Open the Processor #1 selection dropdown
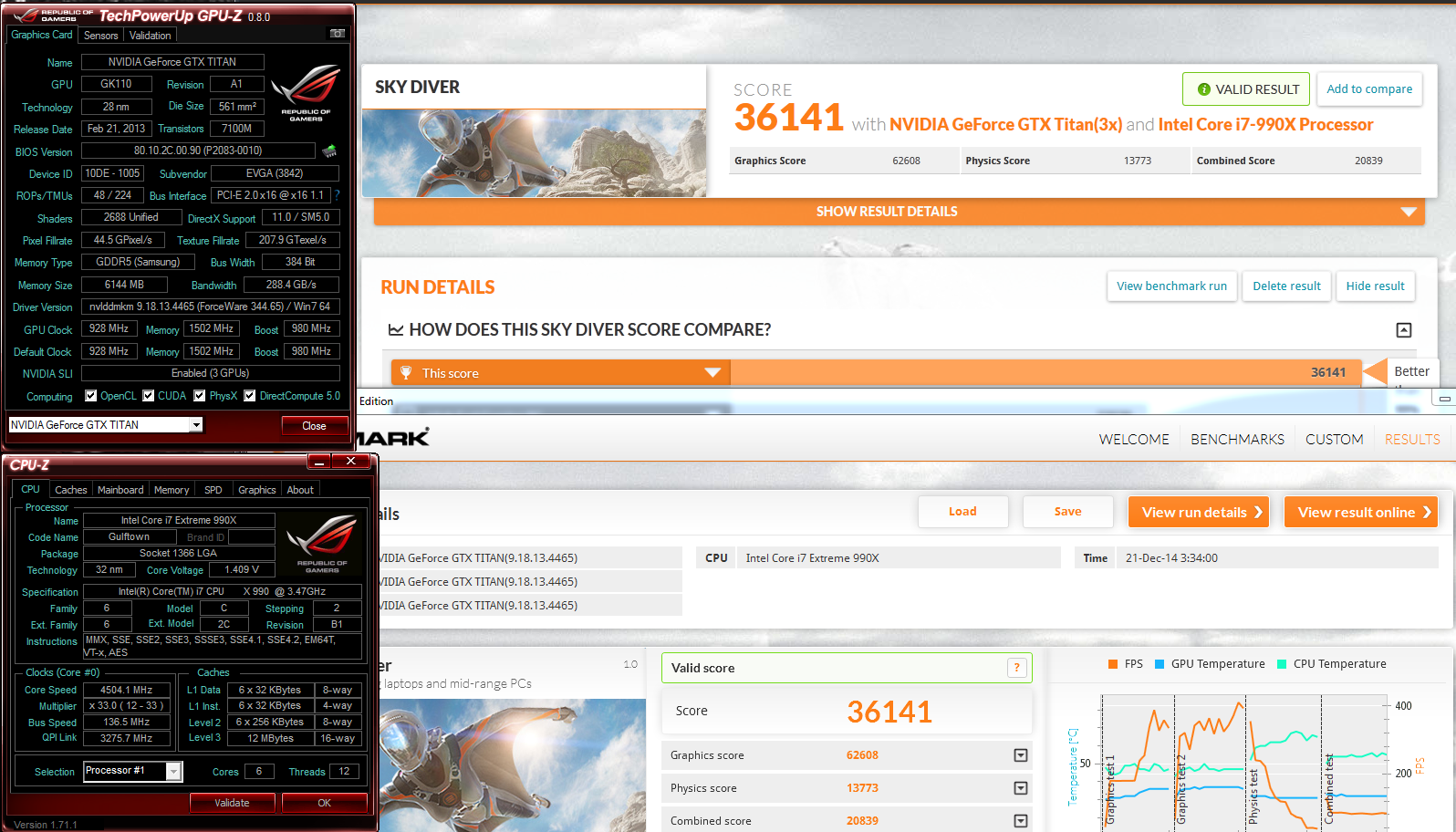Viewport: 1456px width, 832px height. pyautogui.click(x=172, y=772)
